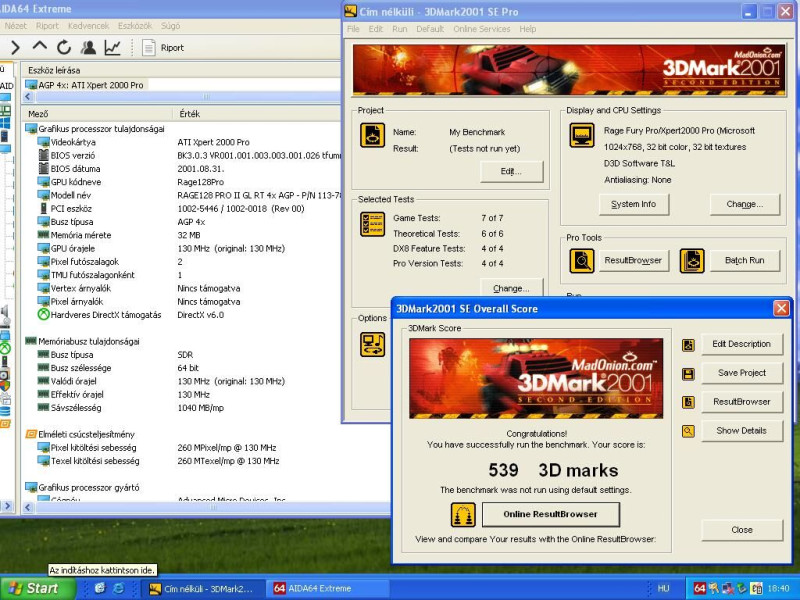Click the Close button in score dialog
800x600 pixels.
[741, 530]
